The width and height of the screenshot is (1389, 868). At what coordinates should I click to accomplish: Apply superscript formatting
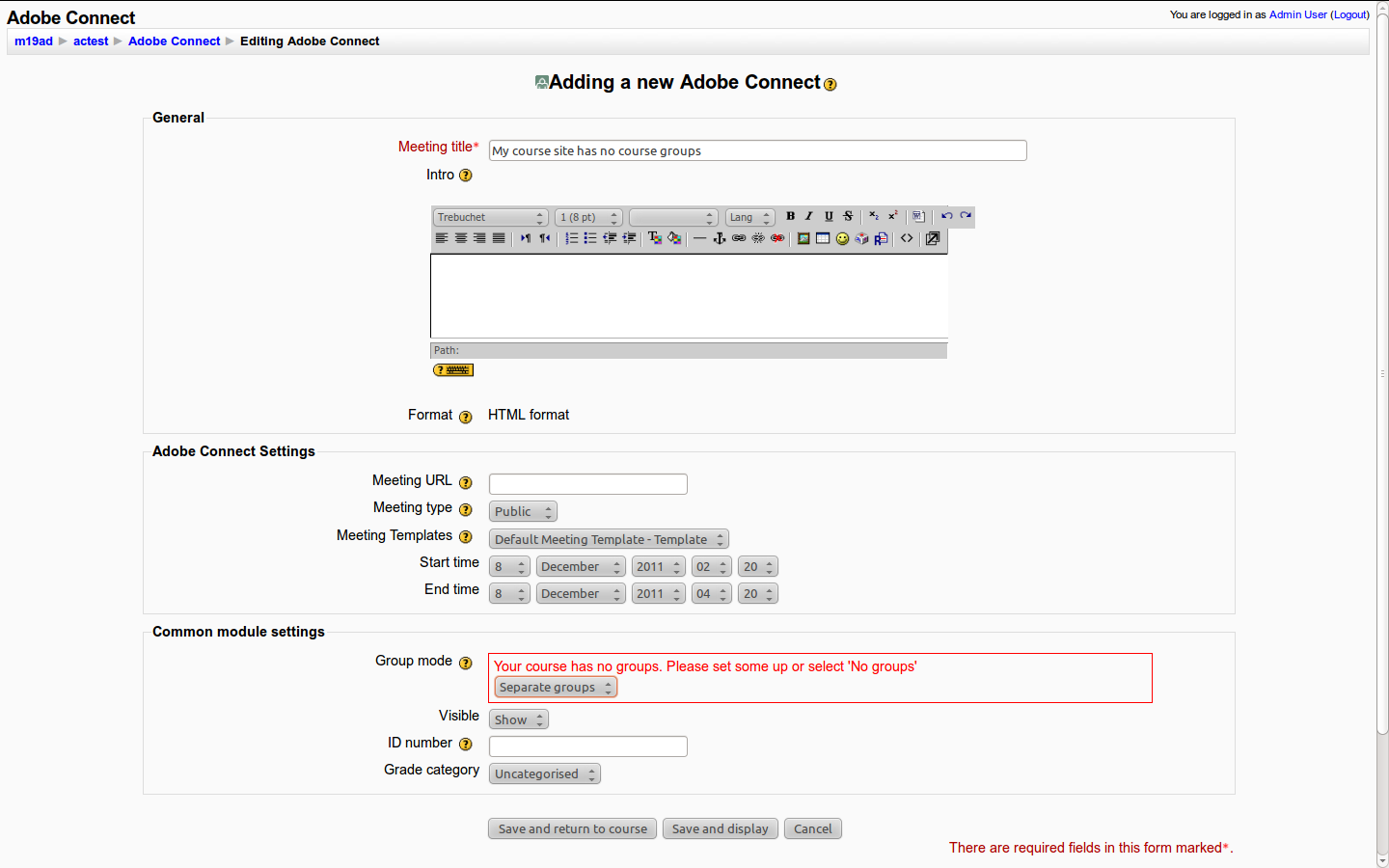tap(893, 216)
